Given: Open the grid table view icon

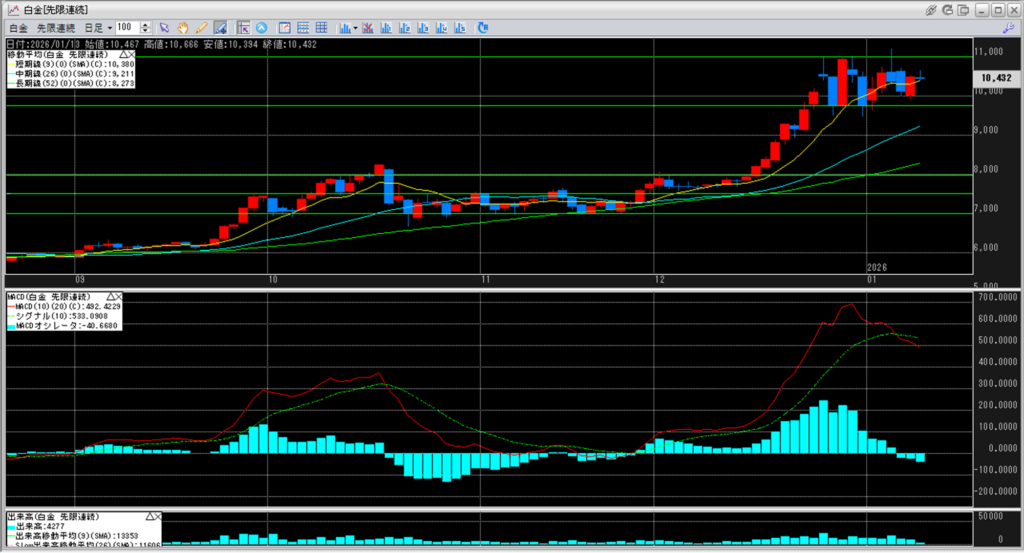Looking at the screenshot, I should coord(320,27).
